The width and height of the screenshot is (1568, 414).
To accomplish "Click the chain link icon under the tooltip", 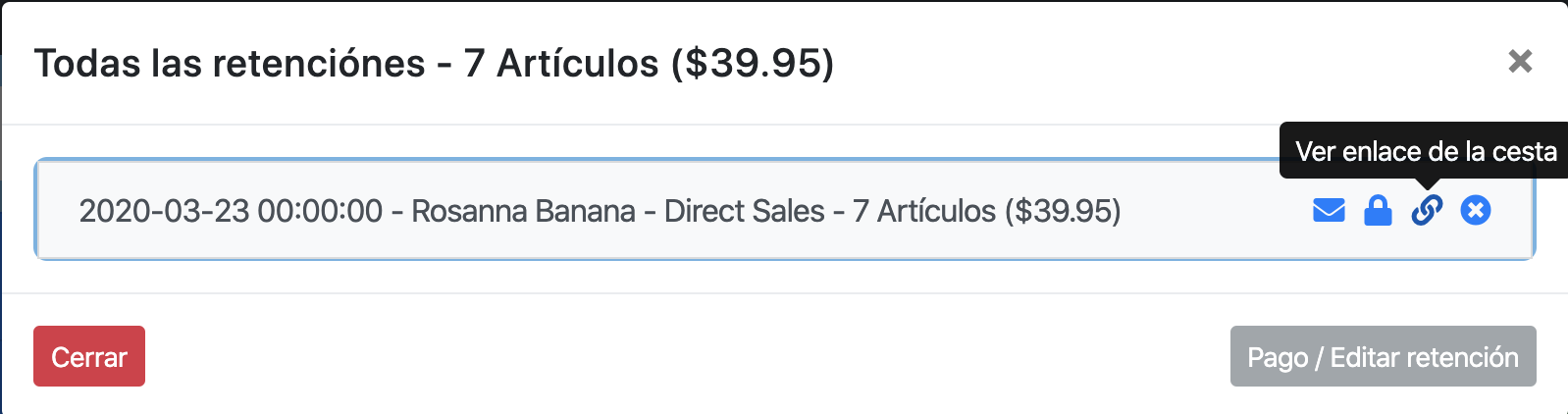I will [x=1427, y=210].
